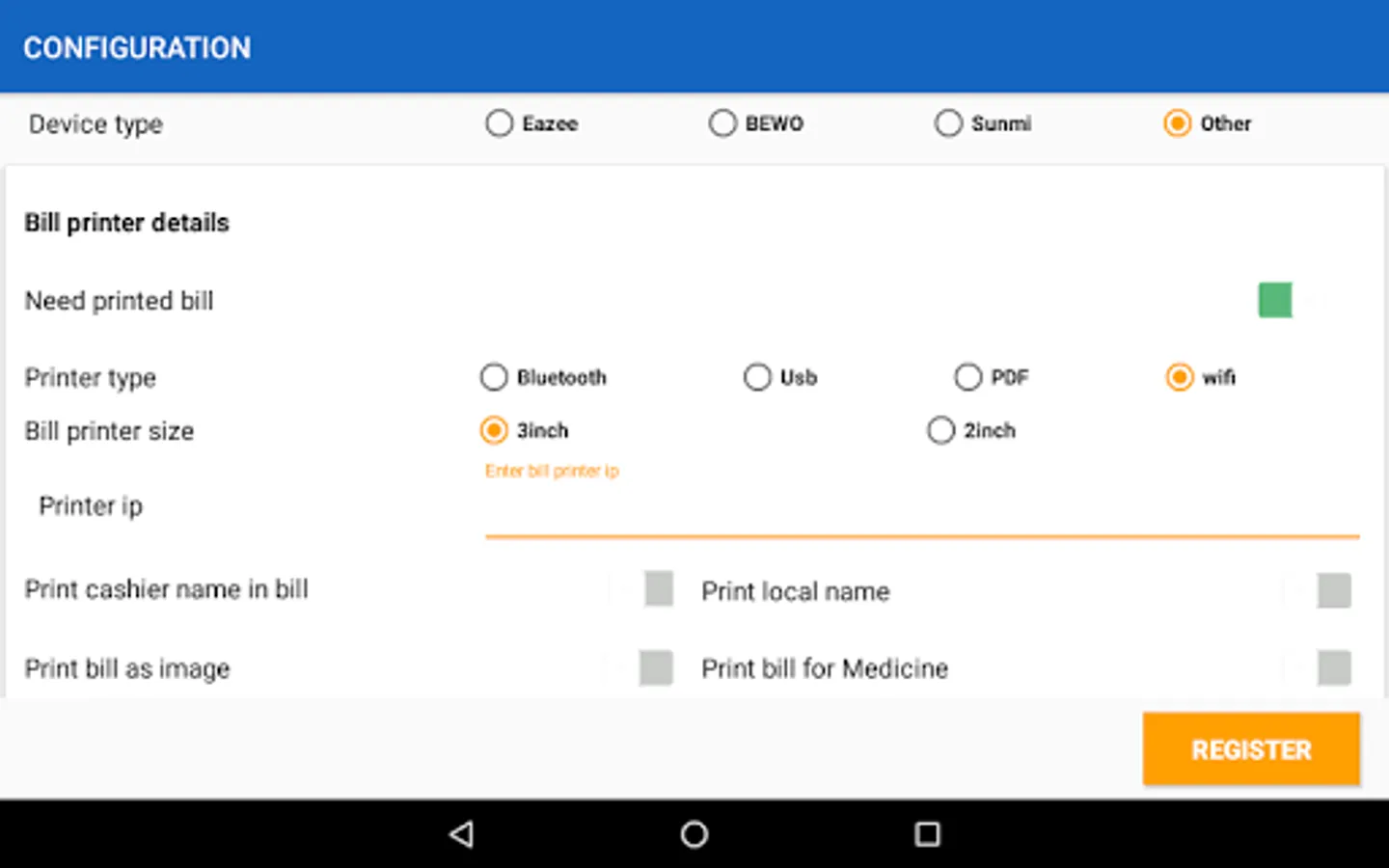Viewport: 1389px width, 868px height.
Task: Click the CONFIGURATION title
Action: [137, 47]
